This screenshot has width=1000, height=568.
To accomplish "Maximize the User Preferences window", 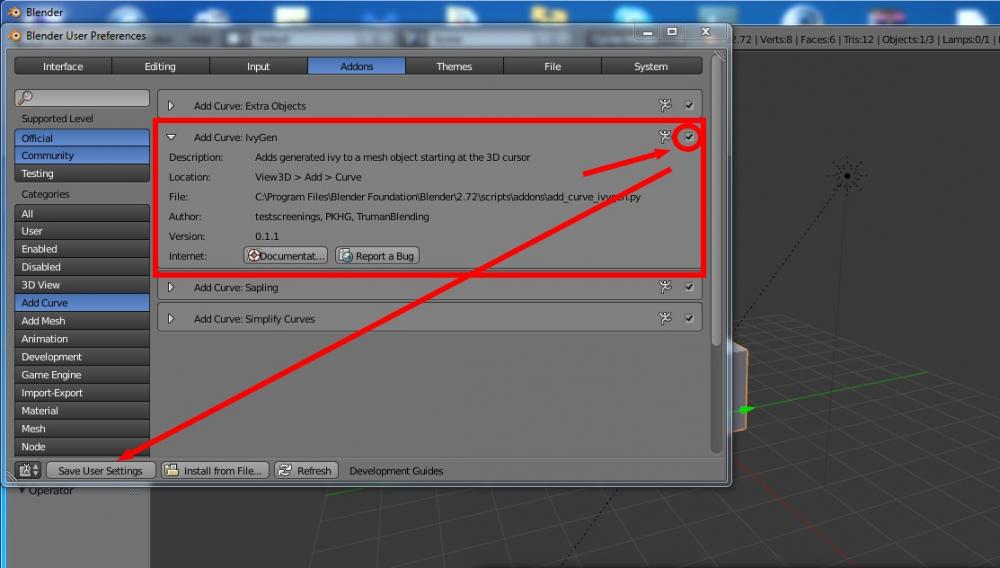I will tap(672, 32).
